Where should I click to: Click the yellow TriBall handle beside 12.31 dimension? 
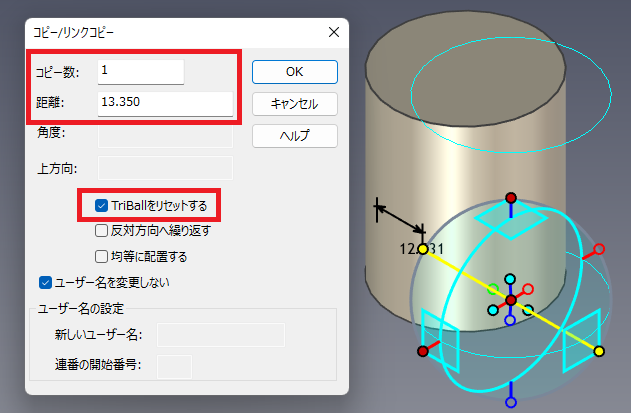pyautogui.click(x=422, y=248)
